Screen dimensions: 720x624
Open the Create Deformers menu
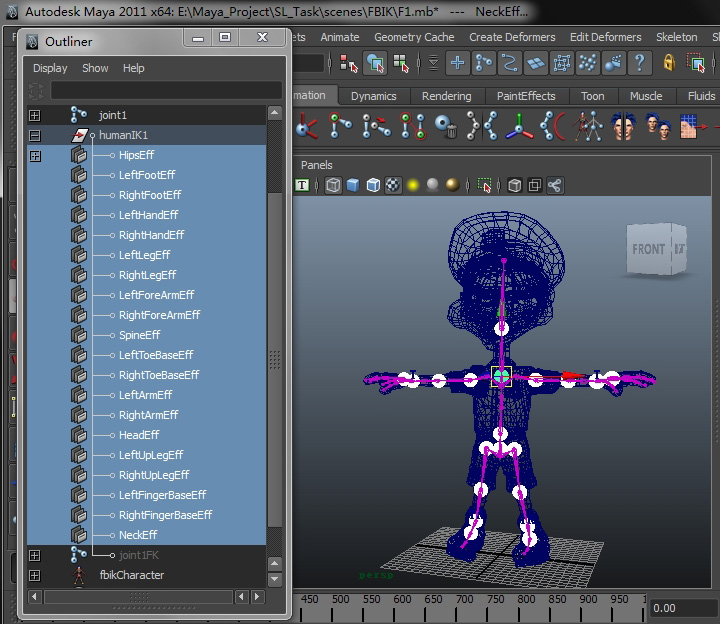(513, 37)
